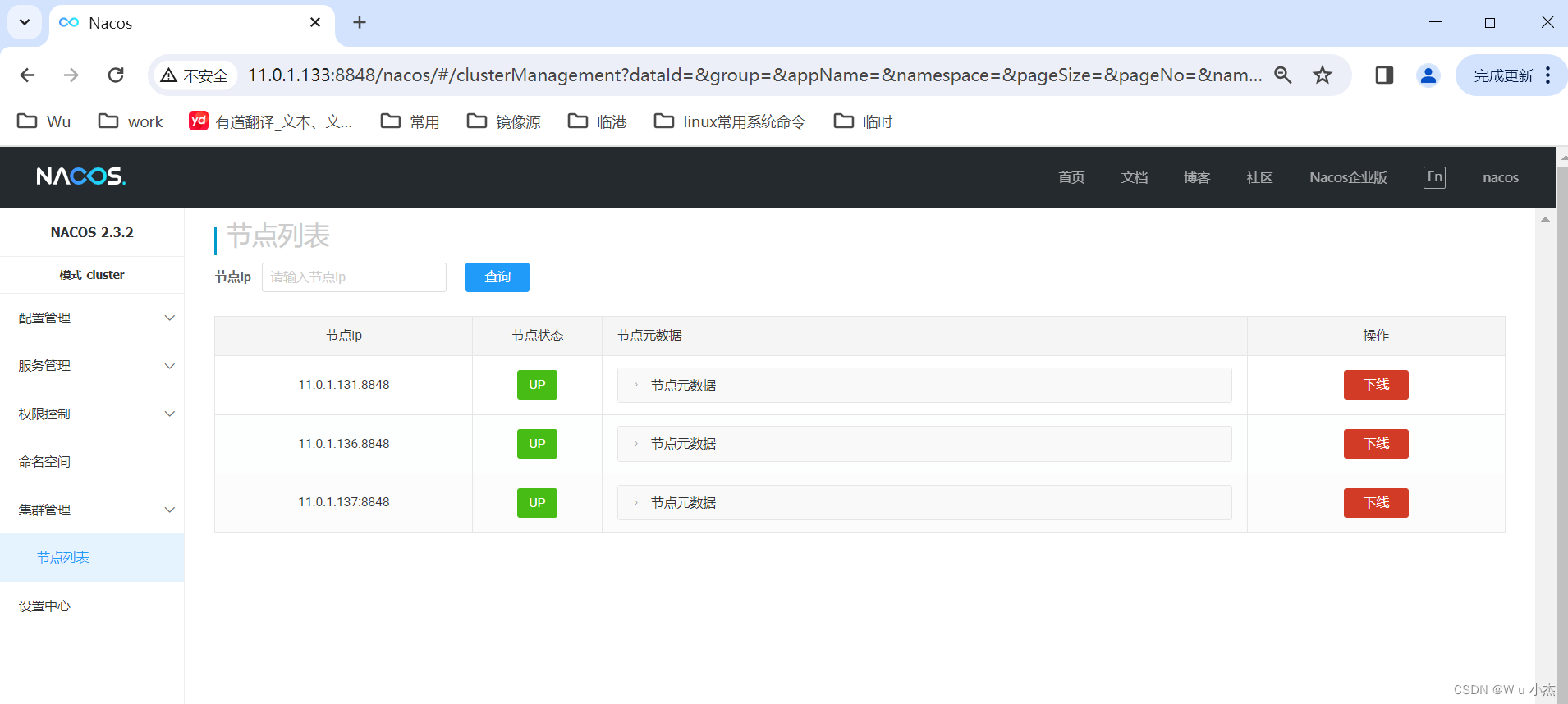Click the 节点状态 column header
Screen dimensions: 1568x704
537,336
